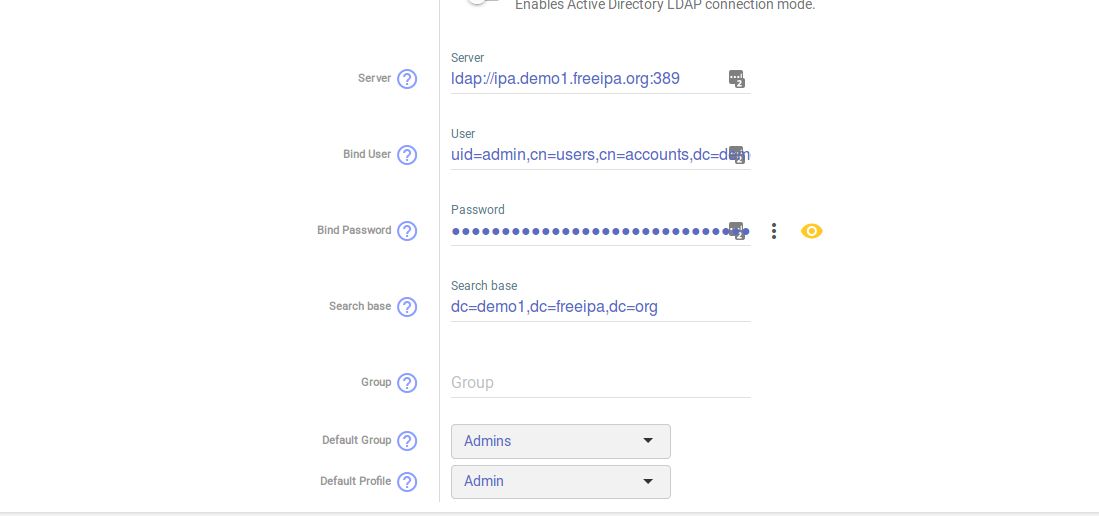Open help icon next to Search base

click(x=407, y=307)
